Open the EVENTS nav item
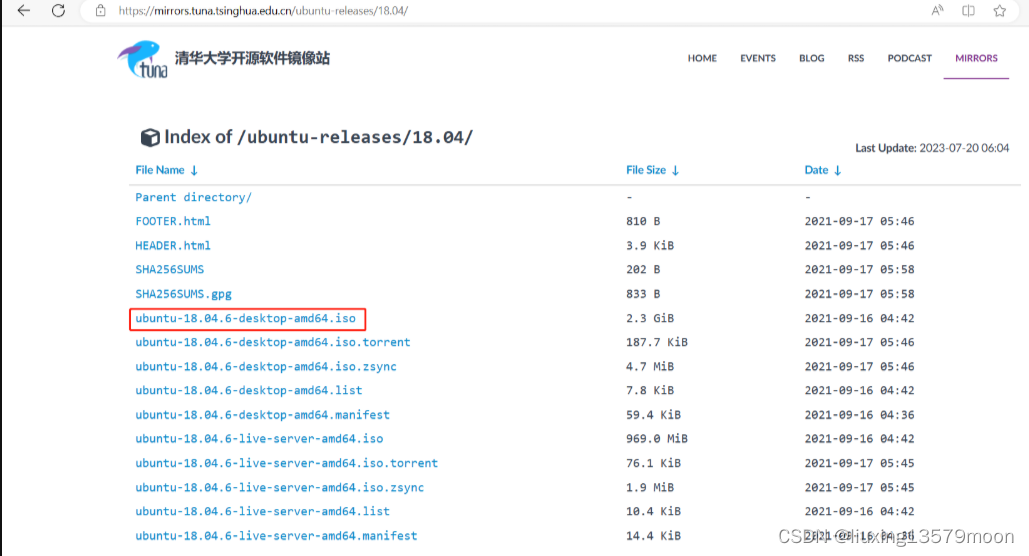The height and width of the screenshot is (556, 1029). pos(758,58)
